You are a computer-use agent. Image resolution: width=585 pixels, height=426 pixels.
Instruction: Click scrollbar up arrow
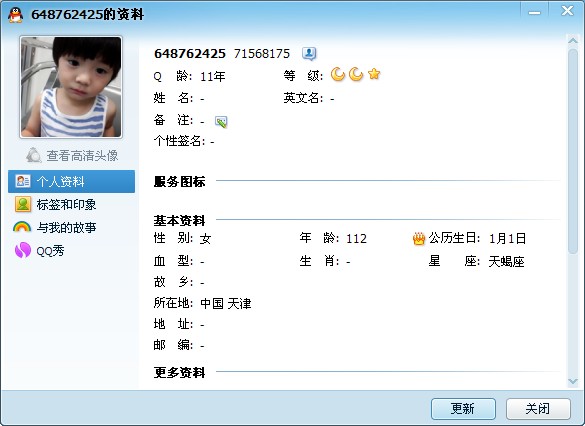point(573,41)
